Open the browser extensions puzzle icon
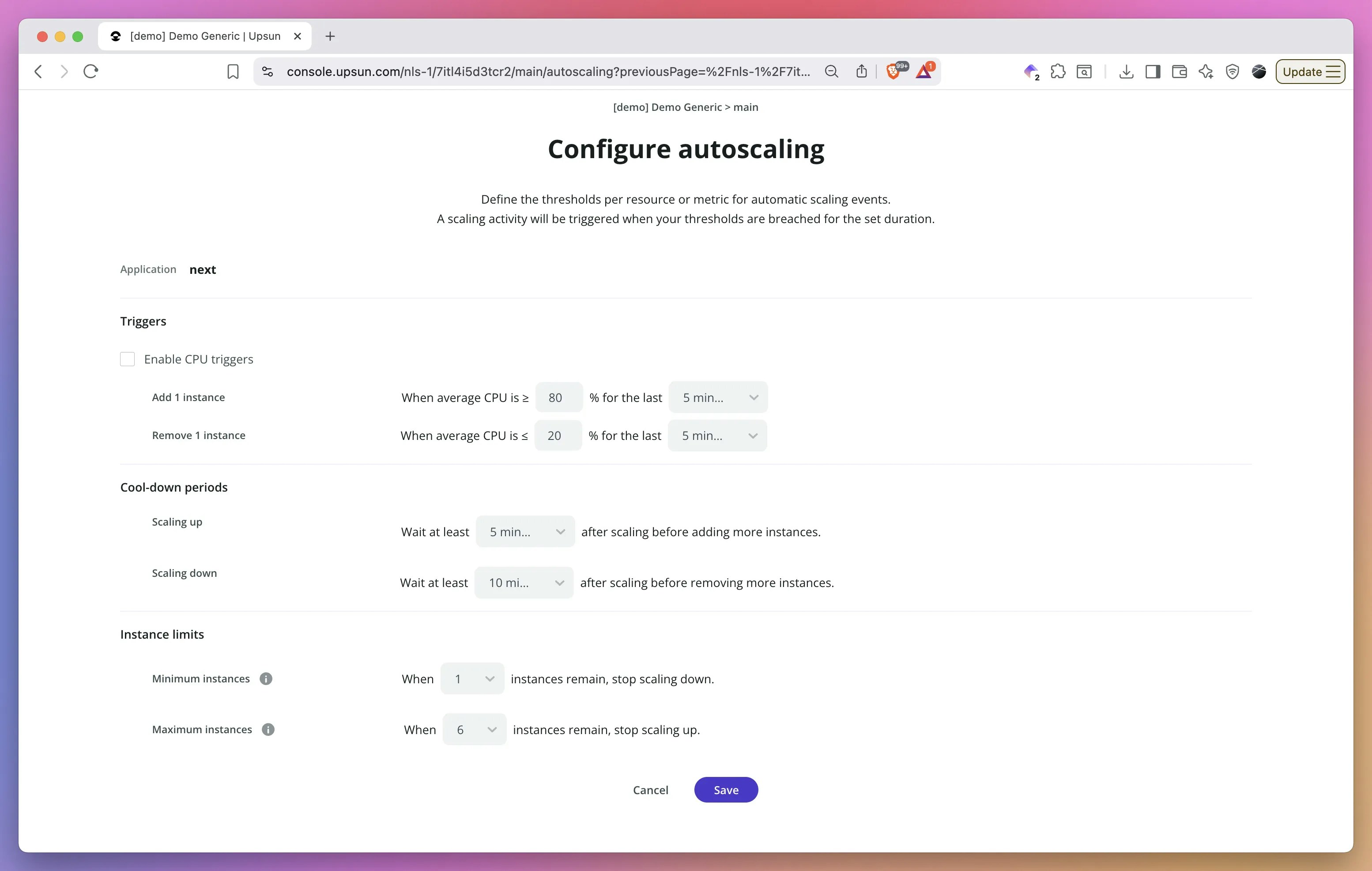This screenshot has height=871, width=1372. 1058,71
